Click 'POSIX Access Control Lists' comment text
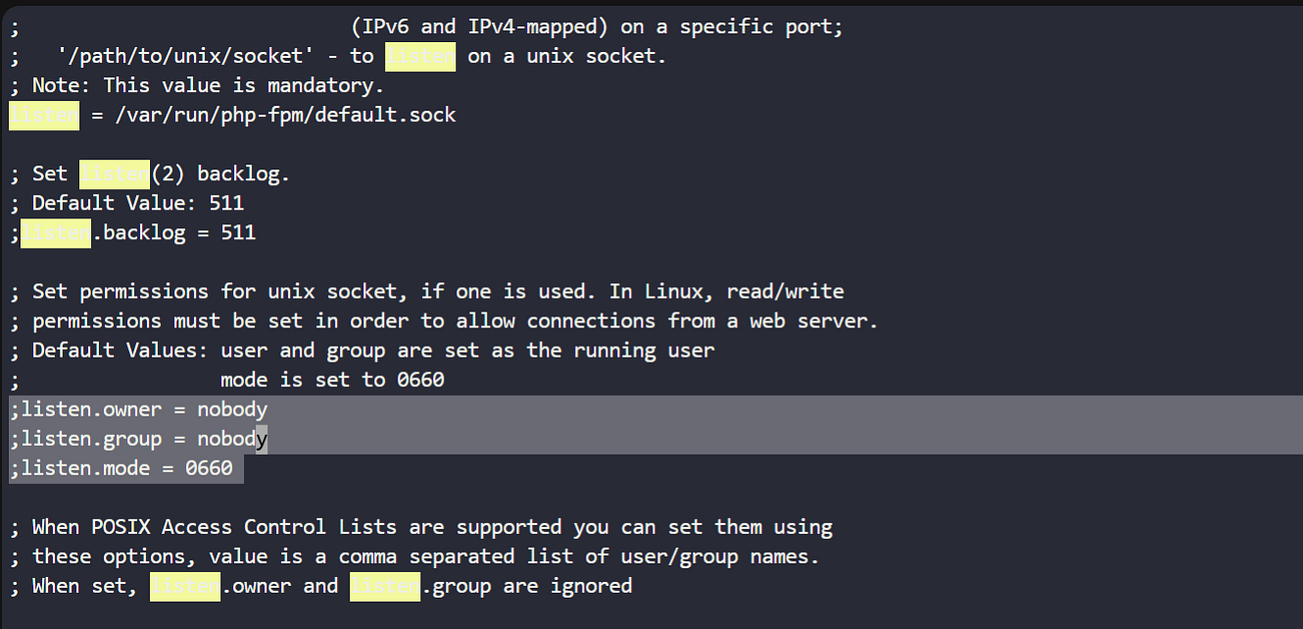Viewport: 1303px width, 629px height. 244,527
